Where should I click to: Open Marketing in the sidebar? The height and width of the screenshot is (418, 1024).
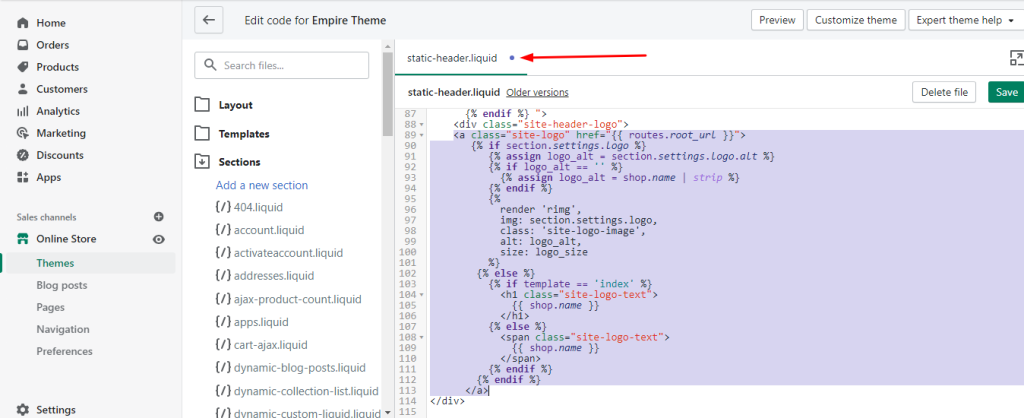pyautogui.click(x=61, y=133)
